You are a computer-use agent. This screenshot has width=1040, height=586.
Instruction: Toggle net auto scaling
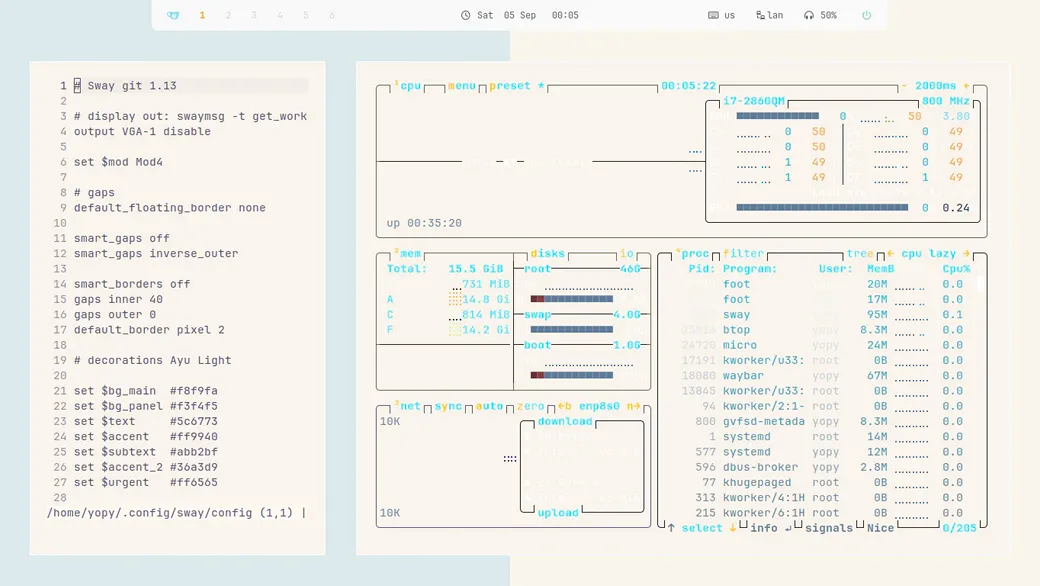489,406
